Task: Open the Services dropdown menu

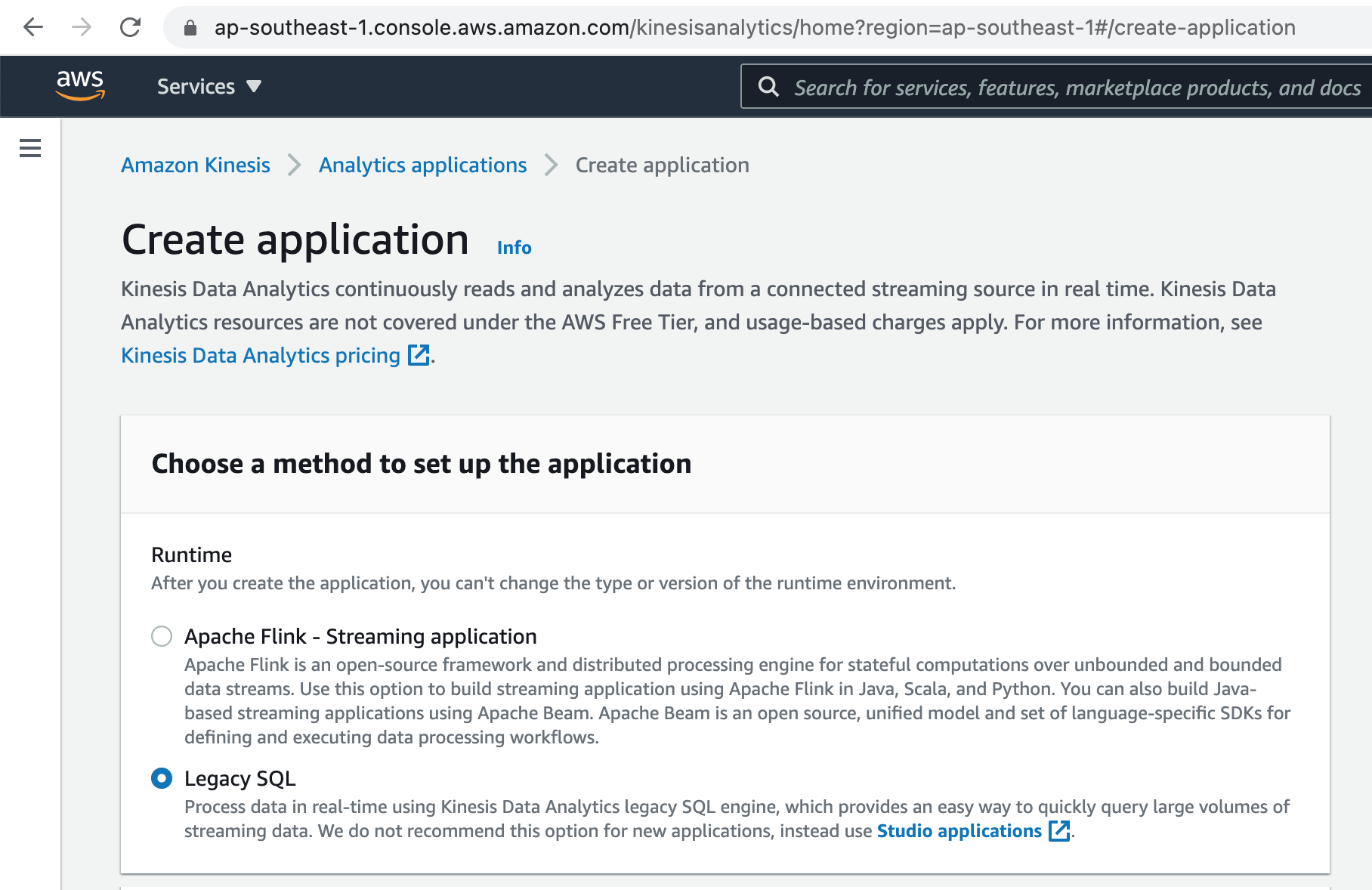Action: point(209,87)
